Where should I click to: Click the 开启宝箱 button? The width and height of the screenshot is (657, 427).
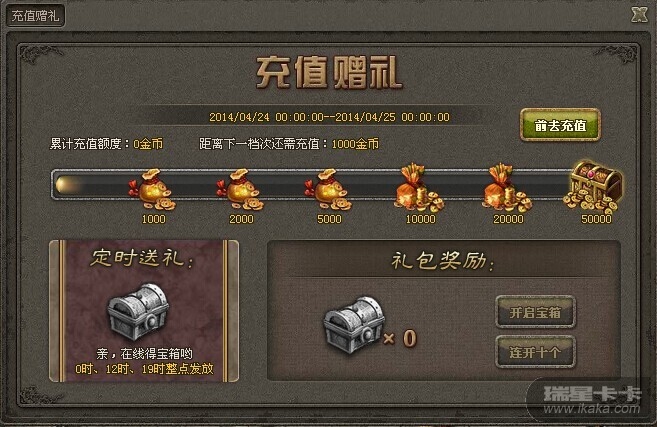535,312
